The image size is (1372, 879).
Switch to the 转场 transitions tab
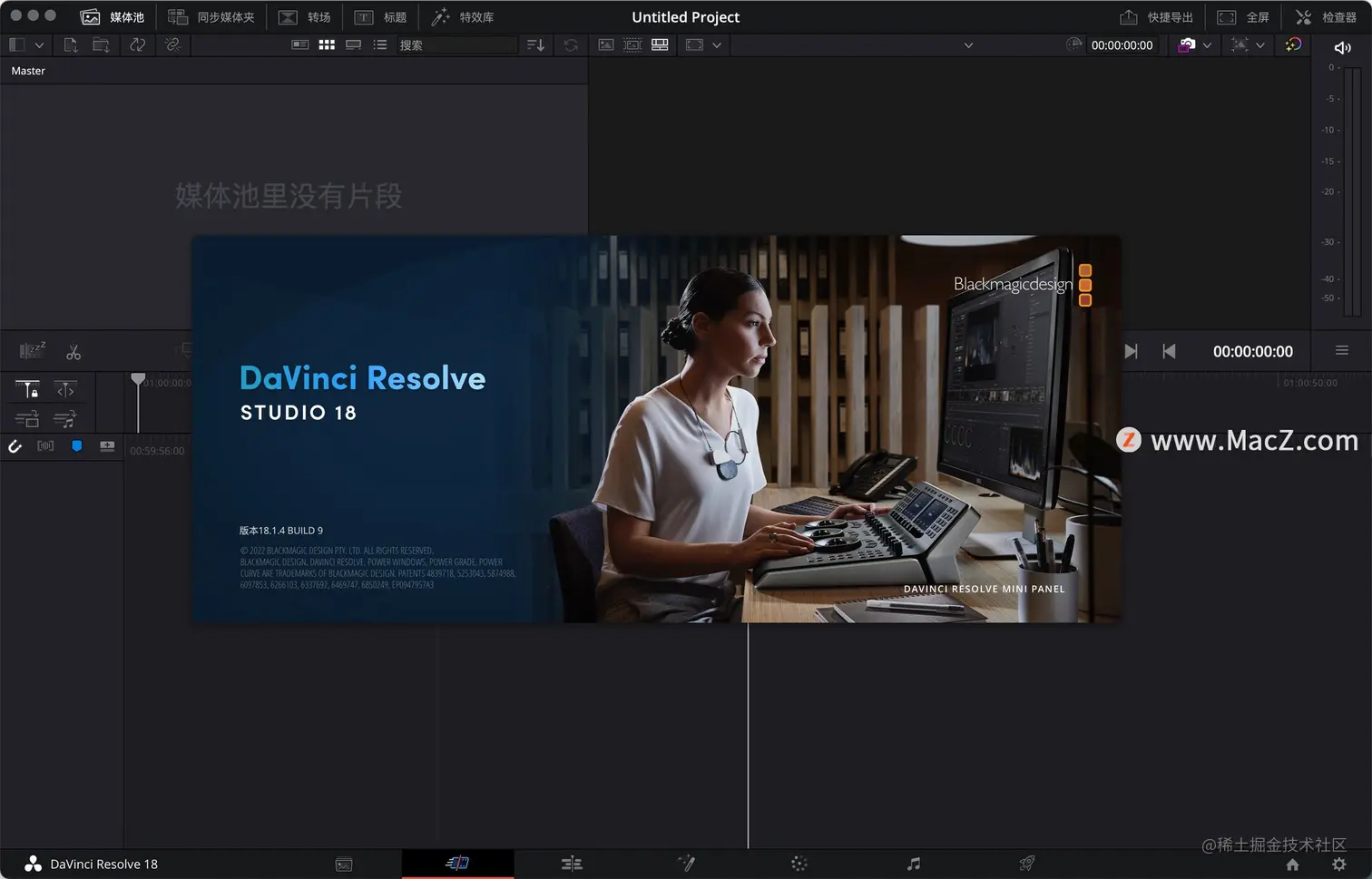tap(304, 17)
